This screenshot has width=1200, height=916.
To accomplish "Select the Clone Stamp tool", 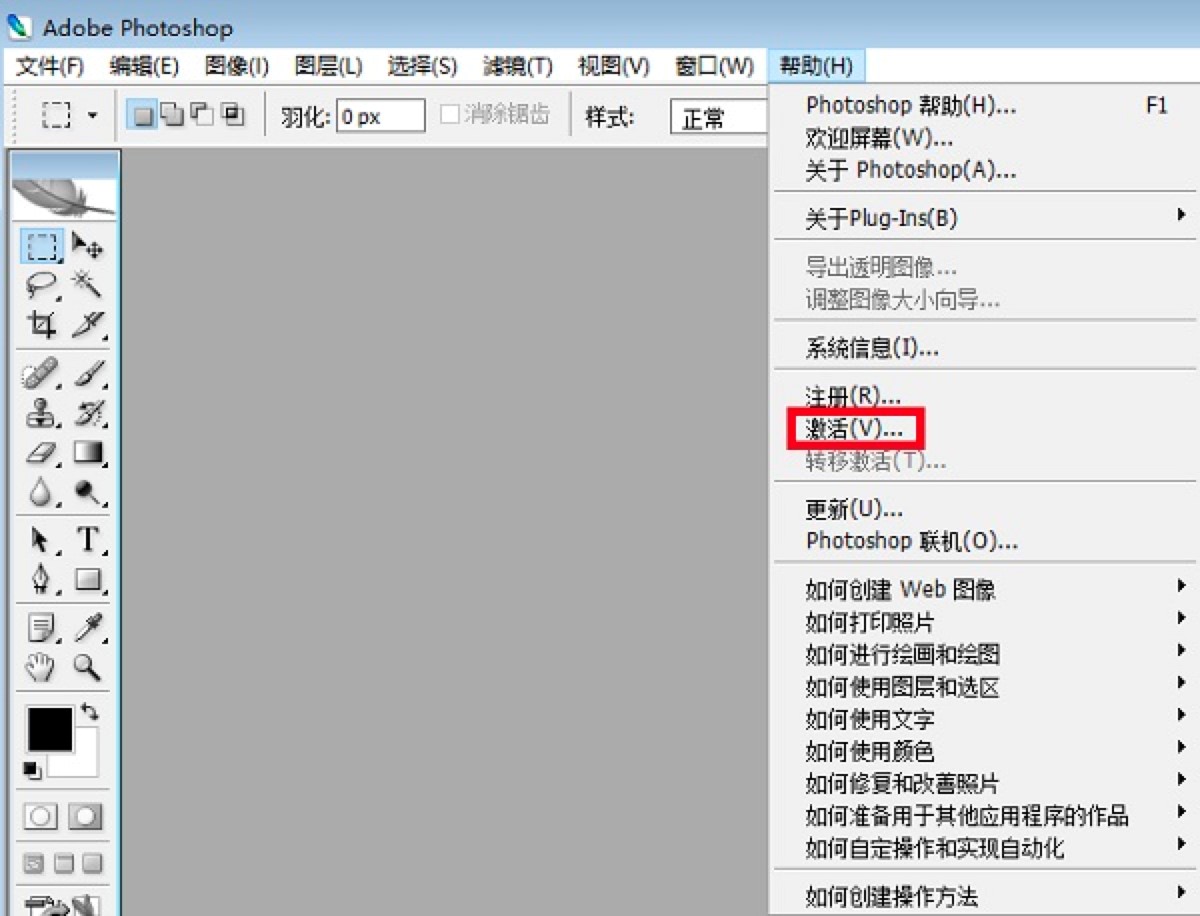I will point(40,412).
